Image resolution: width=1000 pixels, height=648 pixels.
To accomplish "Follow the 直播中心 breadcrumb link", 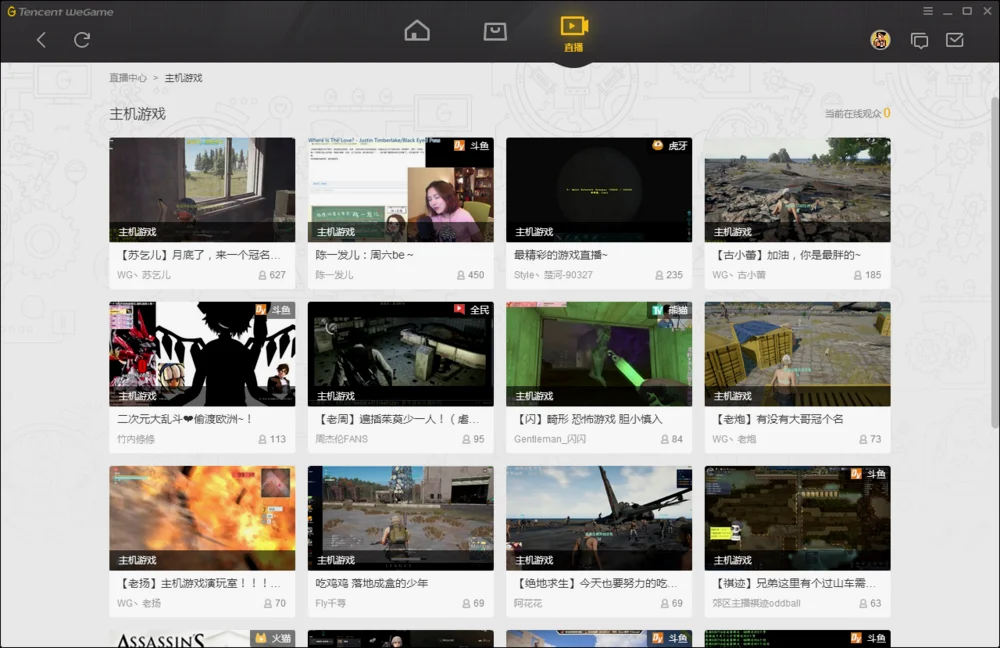I will pos(128,78).
